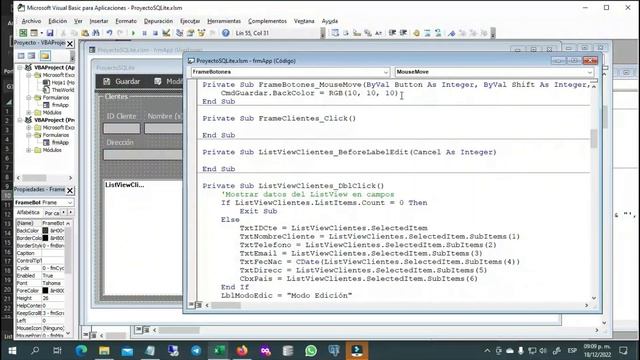Click the ID Cliente text field on form

click(122, 129)
